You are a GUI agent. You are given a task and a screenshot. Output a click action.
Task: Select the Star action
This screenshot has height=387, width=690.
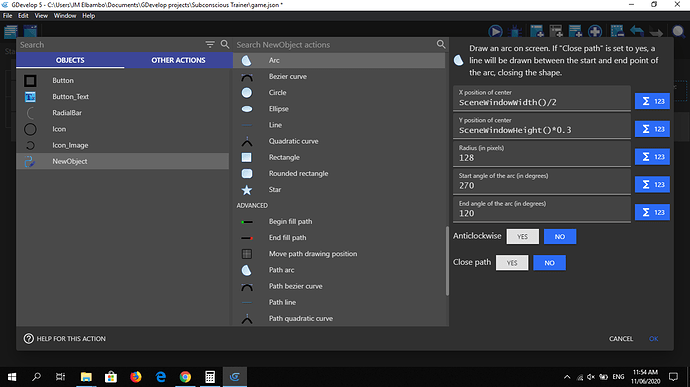[339, 189]
